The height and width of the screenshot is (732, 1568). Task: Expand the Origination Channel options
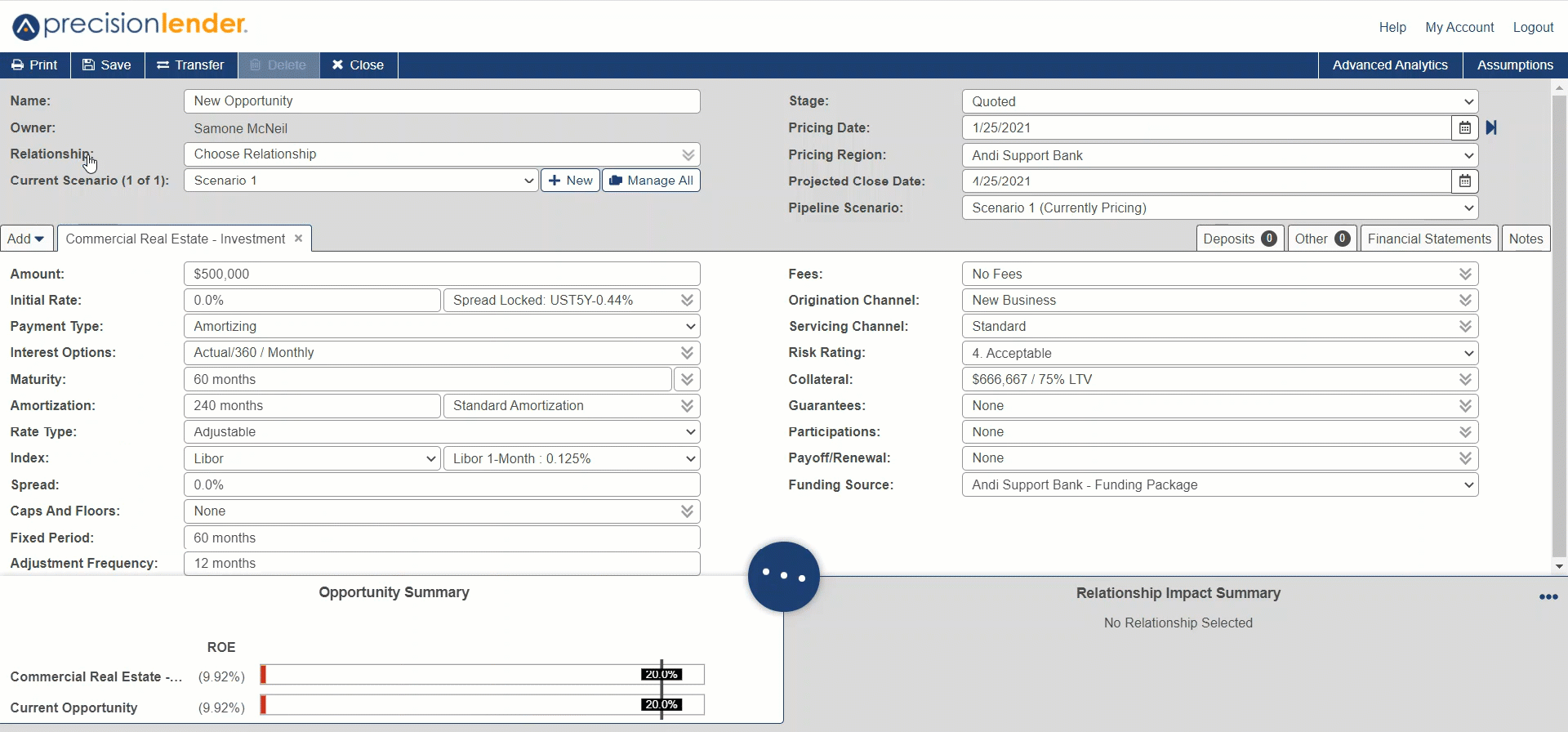(1465, 300)
